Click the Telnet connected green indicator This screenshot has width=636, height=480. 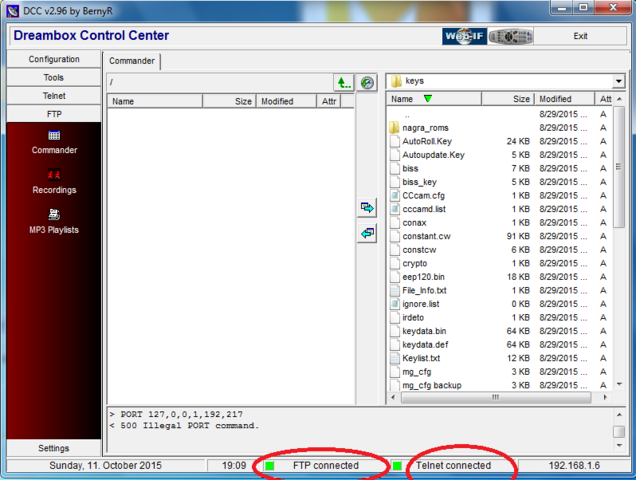397,466
